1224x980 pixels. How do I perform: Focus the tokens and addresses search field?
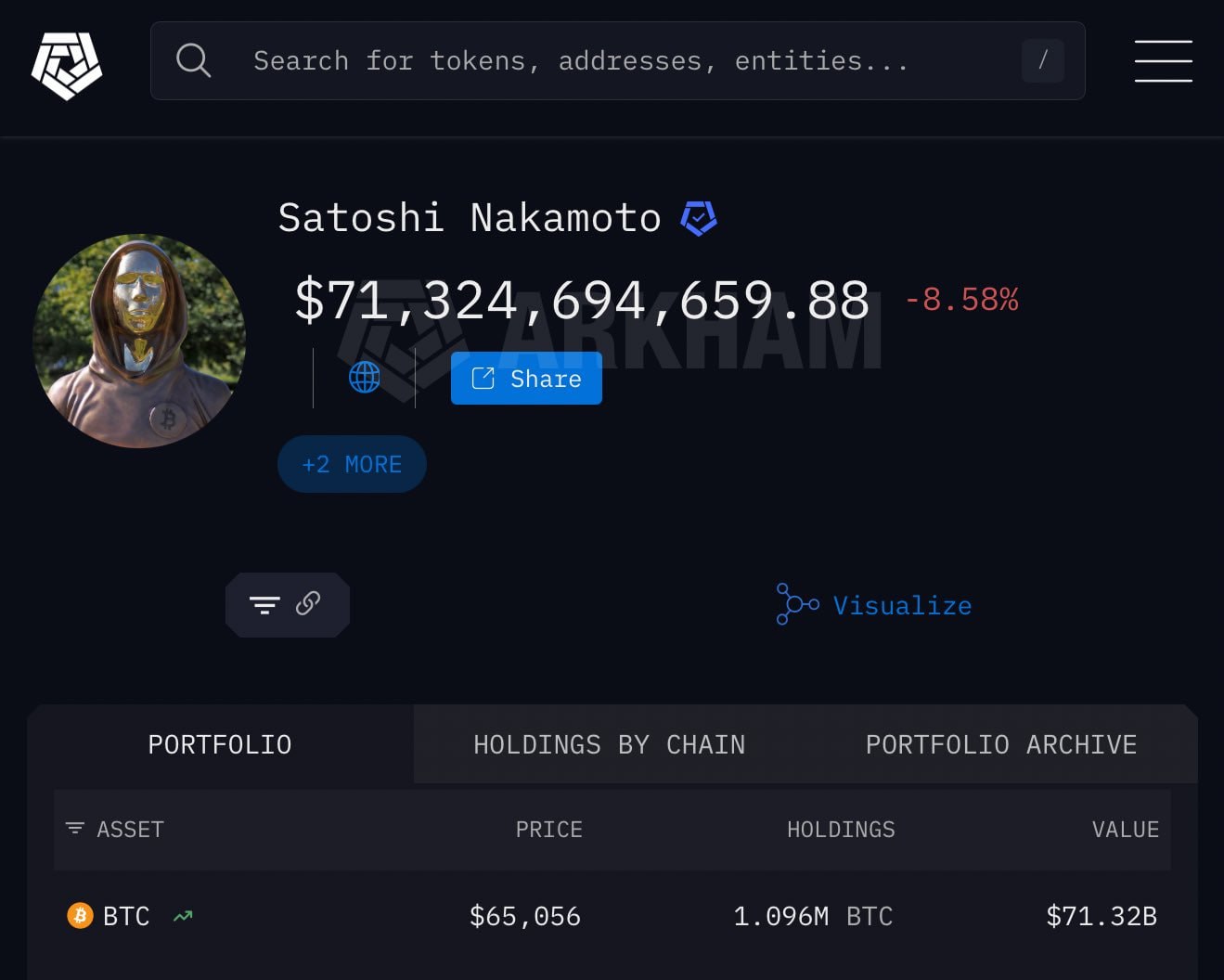click(x=581, y=61)
